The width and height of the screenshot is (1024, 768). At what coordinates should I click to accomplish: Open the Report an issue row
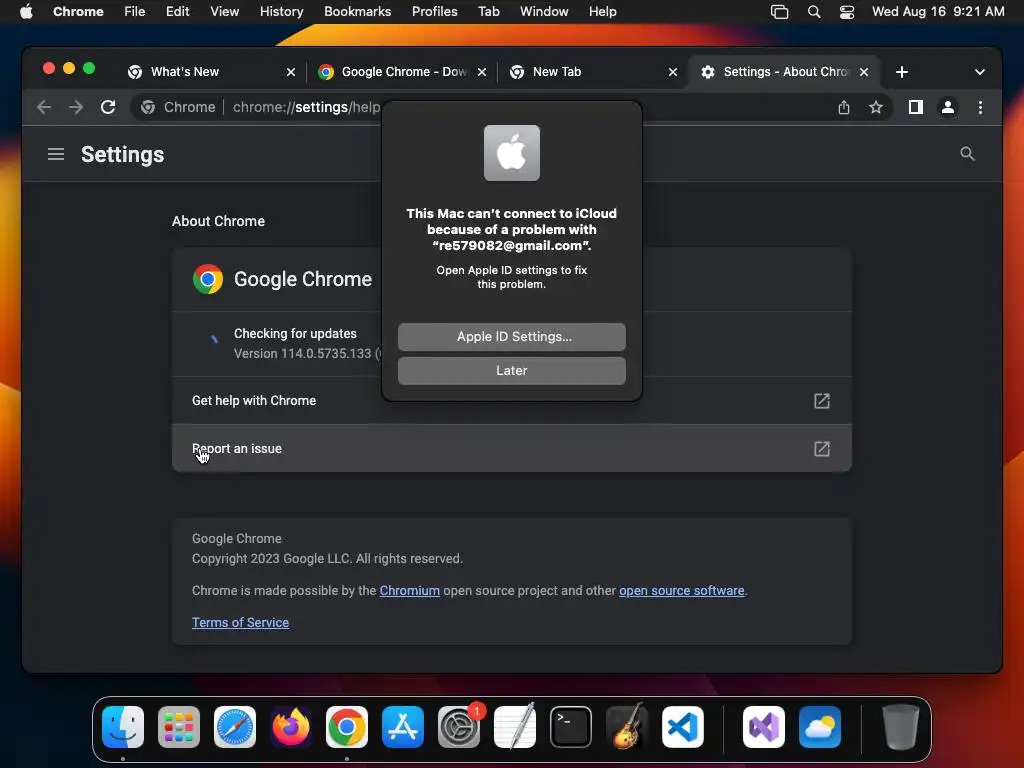[x=511, y=449]
